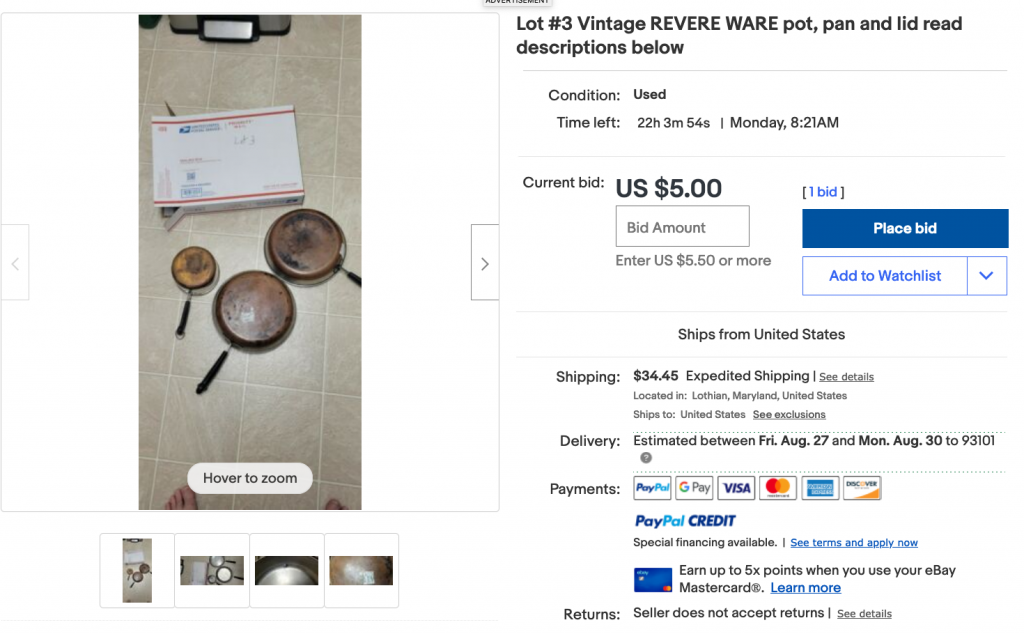Select the third thumbnail of pan interior
Viewport: 1024px width, 634px height.
287,571
